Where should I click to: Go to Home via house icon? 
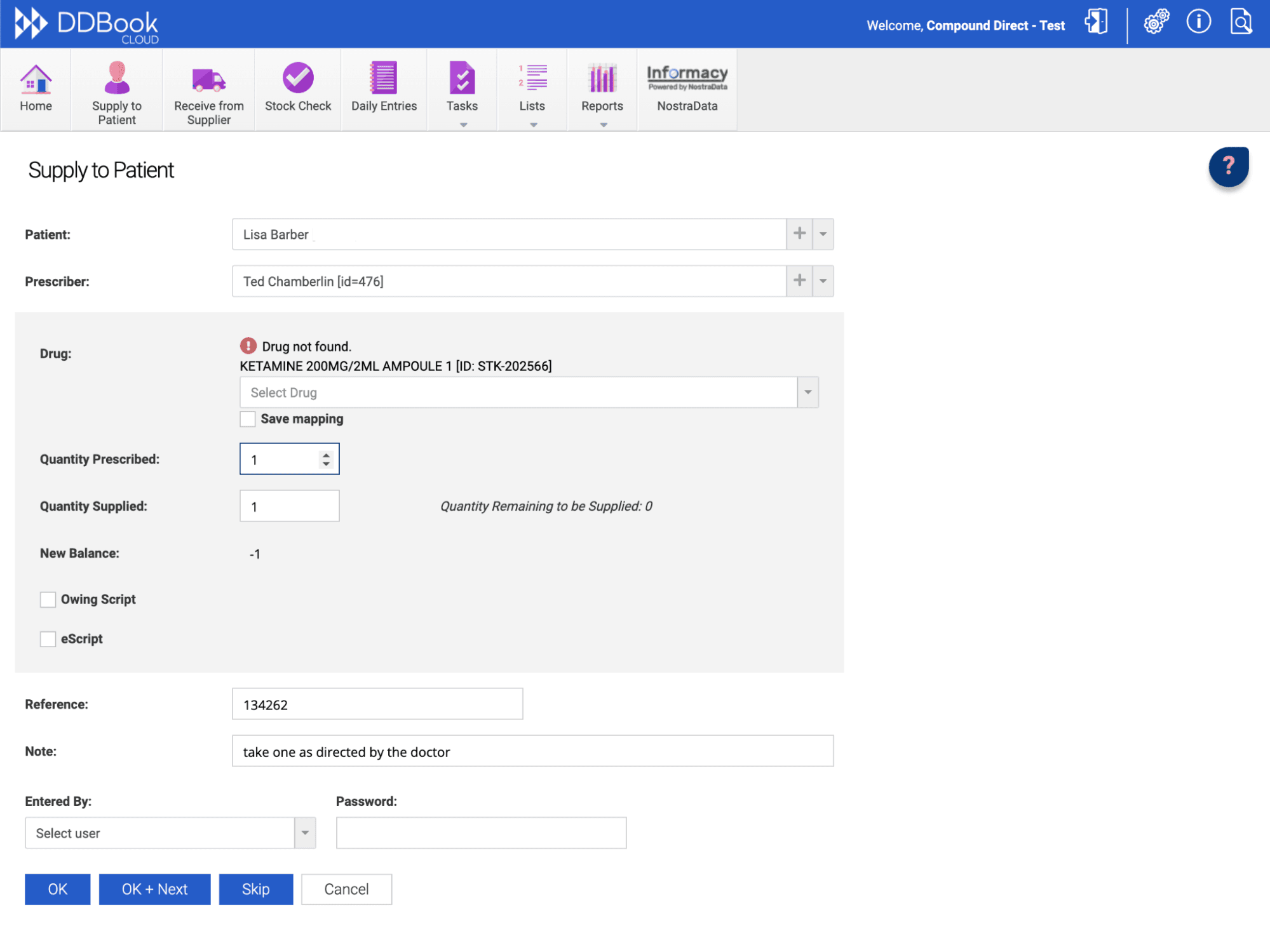pos(36,79)
